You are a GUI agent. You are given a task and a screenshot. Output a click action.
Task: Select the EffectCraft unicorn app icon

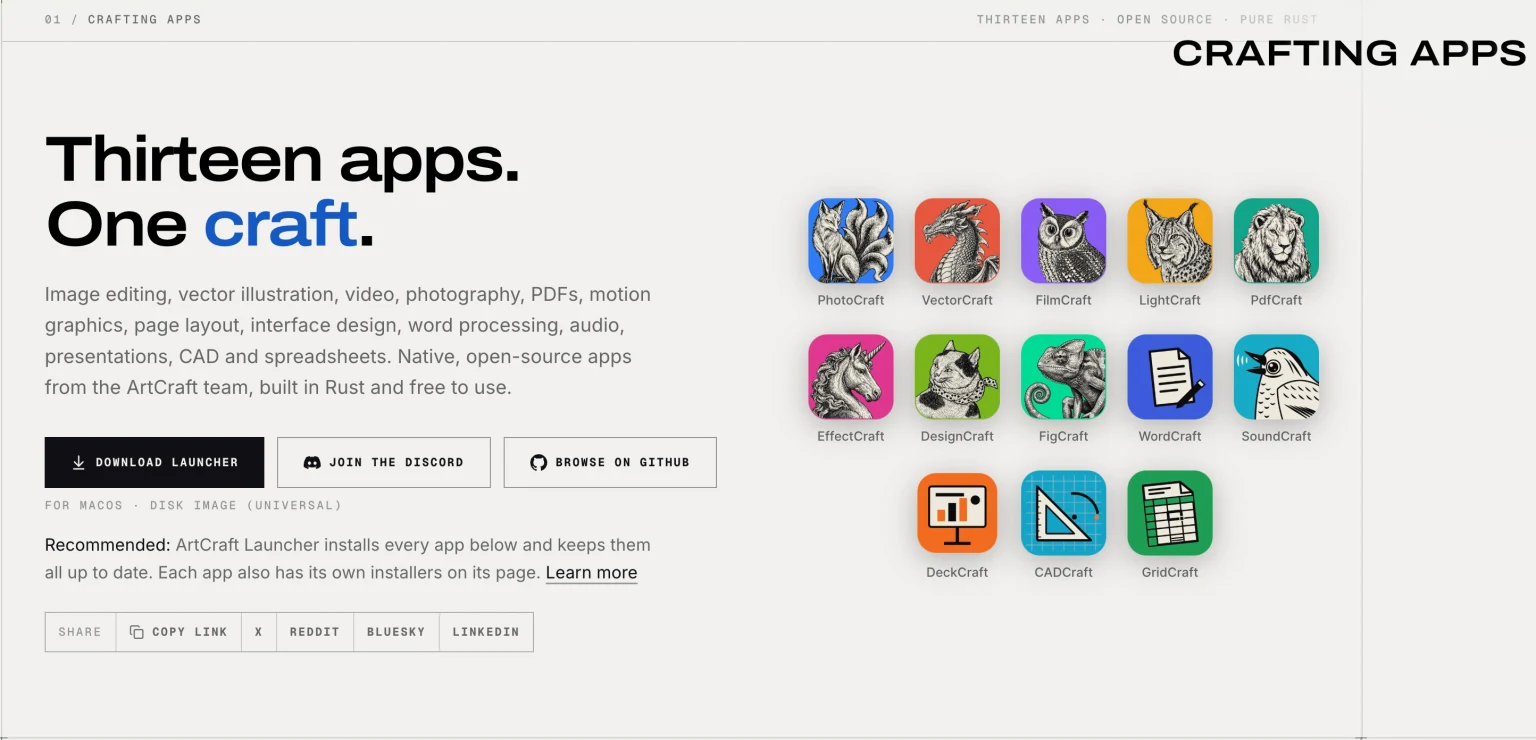851,377
